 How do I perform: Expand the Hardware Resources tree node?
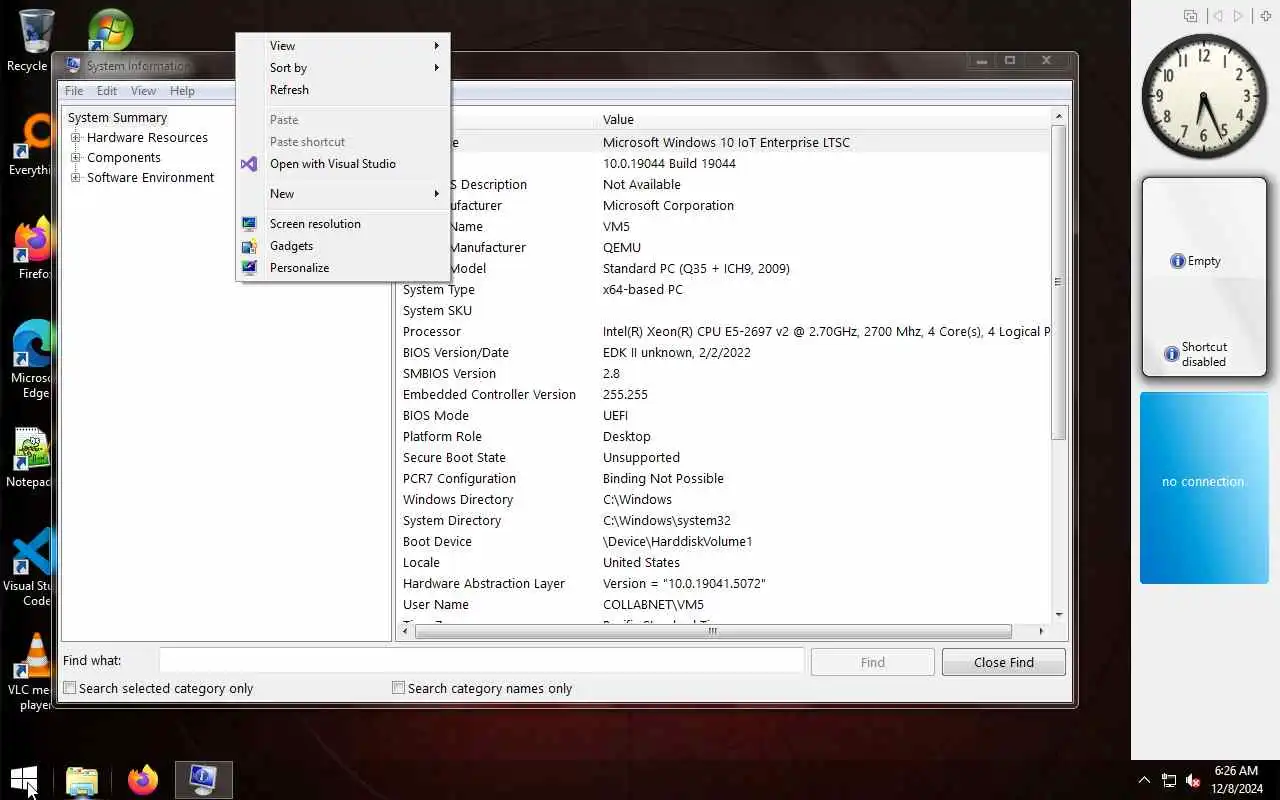[x=76, y=138]
